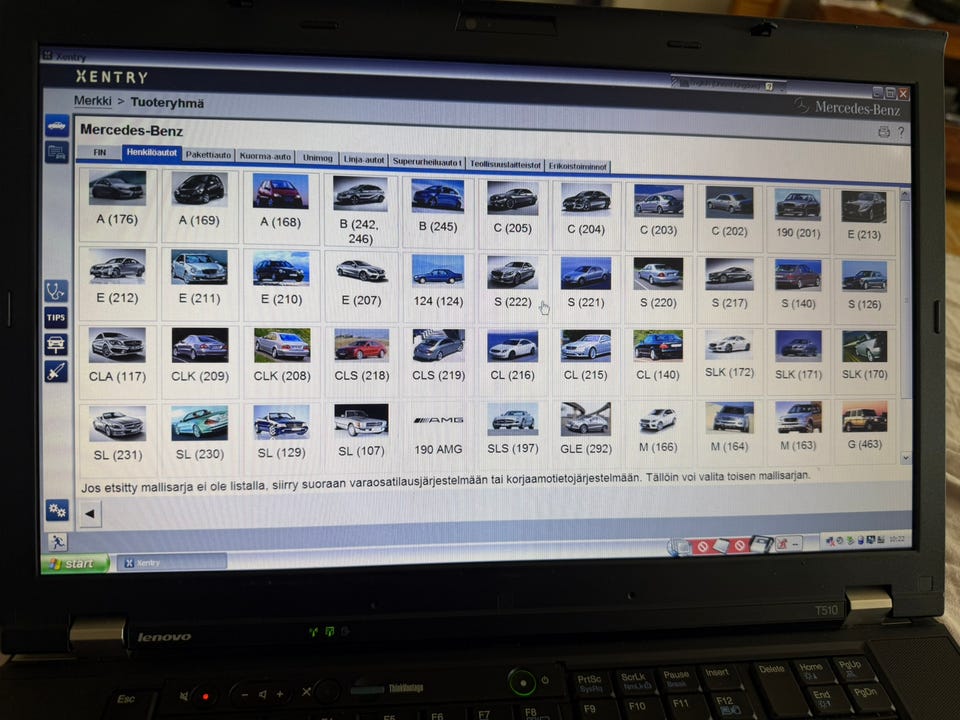The height and width of the screenshot is (720, 960).
Task: Switch to the Teollisuuslaitteistot tab
Action: [505, 164]
